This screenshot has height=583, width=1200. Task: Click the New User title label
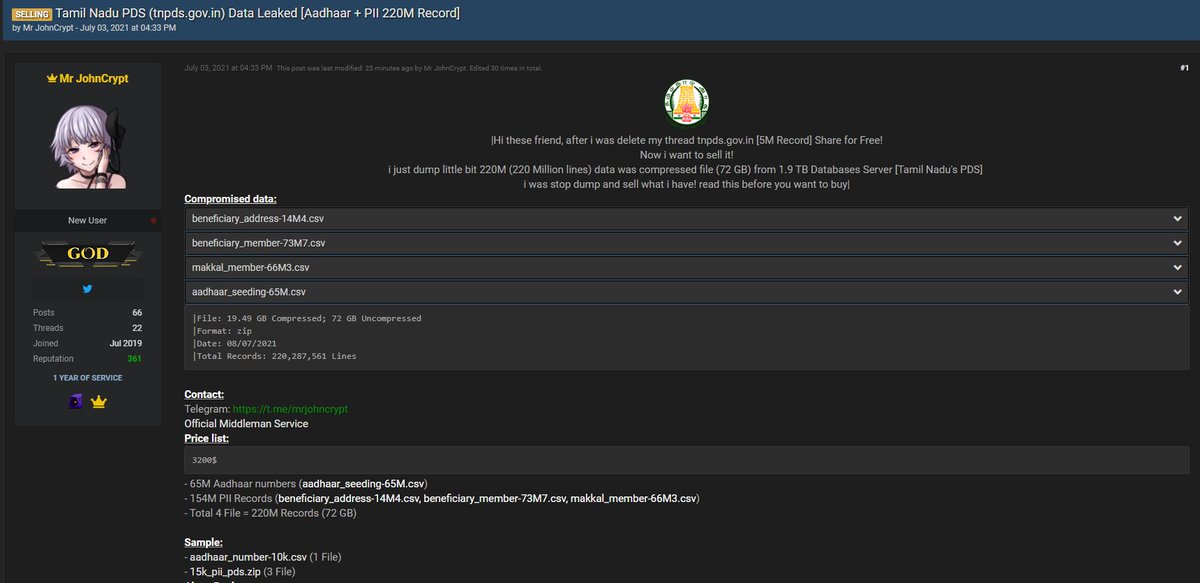(88, 220)
